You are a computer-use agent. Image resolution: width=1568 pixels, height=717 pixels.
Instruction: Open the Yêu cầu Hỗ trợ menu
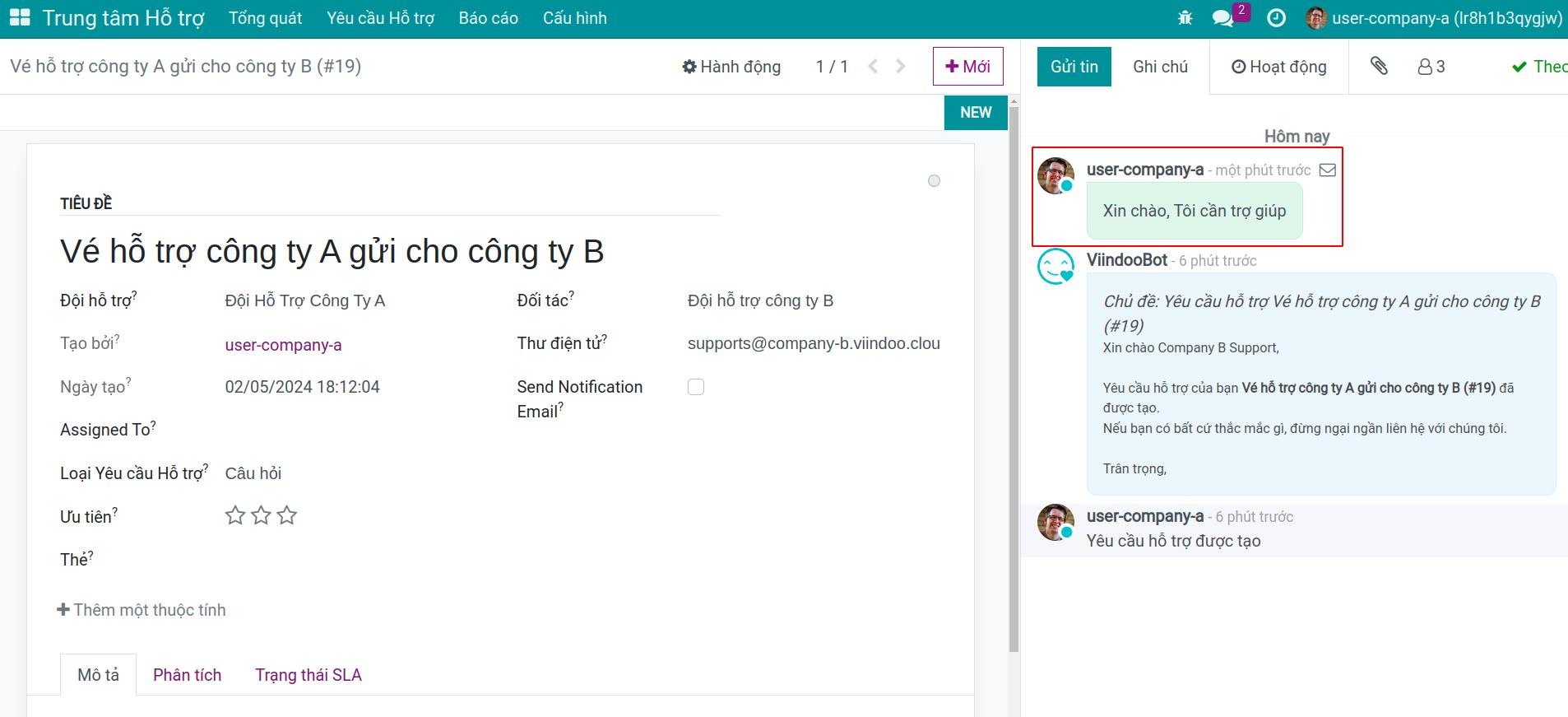click(380, 18)
